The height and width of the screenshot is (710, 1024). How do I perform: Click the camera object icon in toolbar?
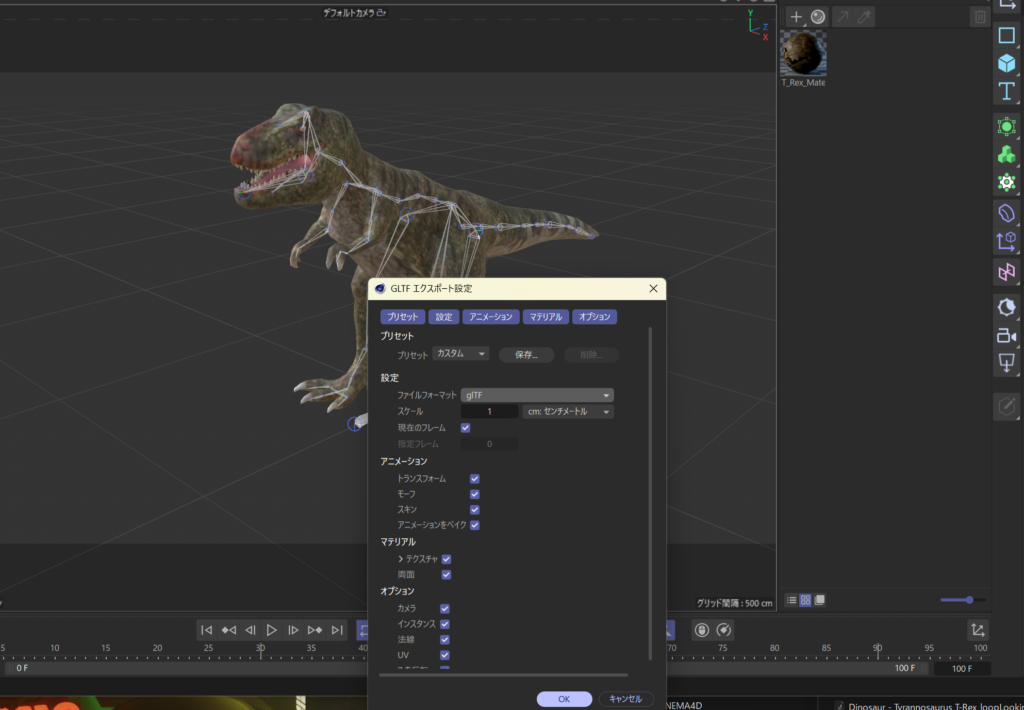[1006, 336]
